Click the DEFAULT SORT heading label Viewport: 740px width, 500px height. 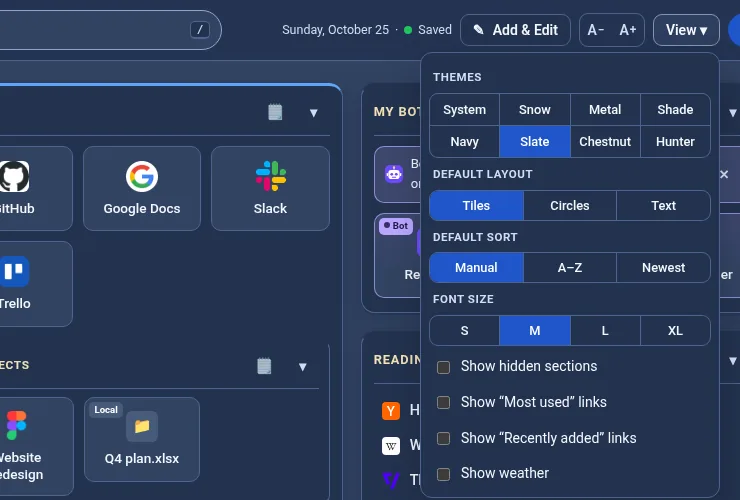475,237
